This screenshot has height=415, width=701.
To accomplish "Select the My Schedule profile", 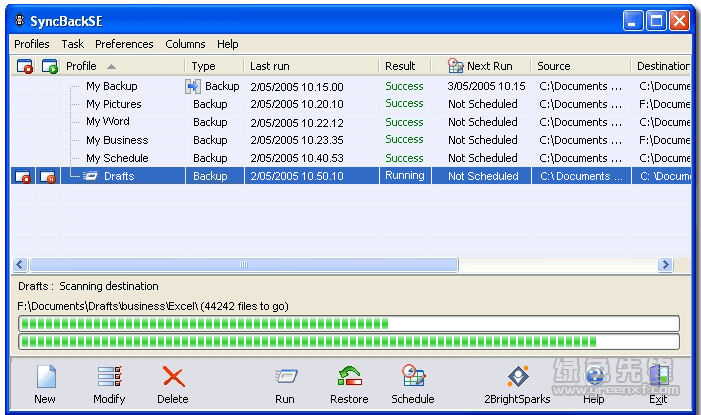I will [117, 158].
